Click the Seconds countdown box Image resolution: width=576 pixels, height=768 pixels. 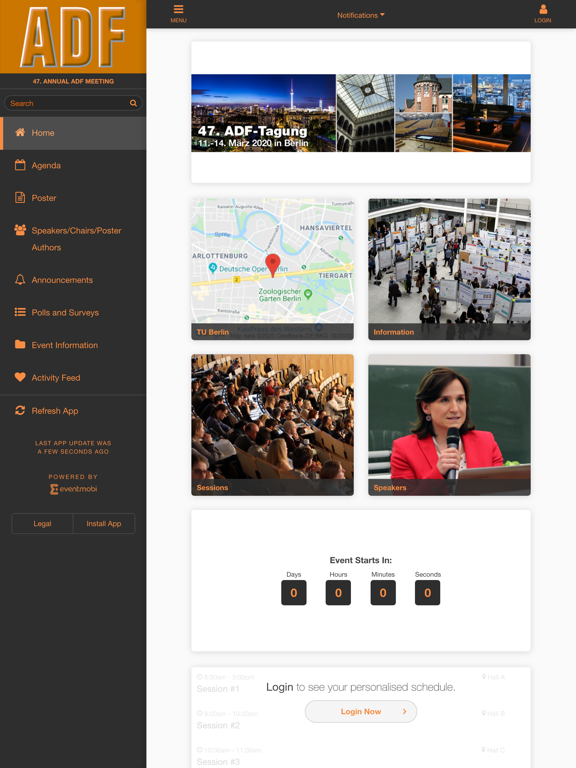point(427,593)
